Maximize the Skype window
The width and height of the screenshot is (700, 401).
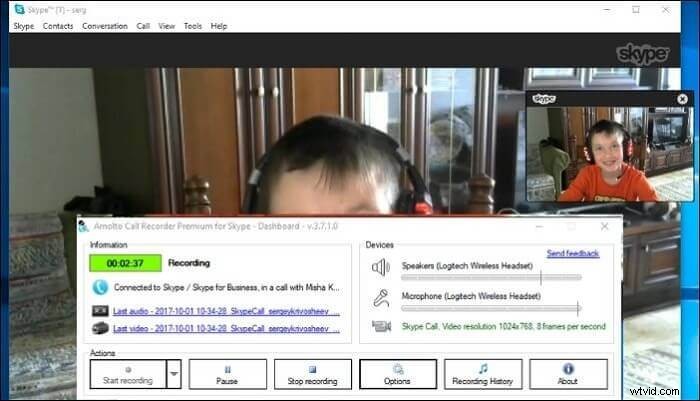[636, 9]
